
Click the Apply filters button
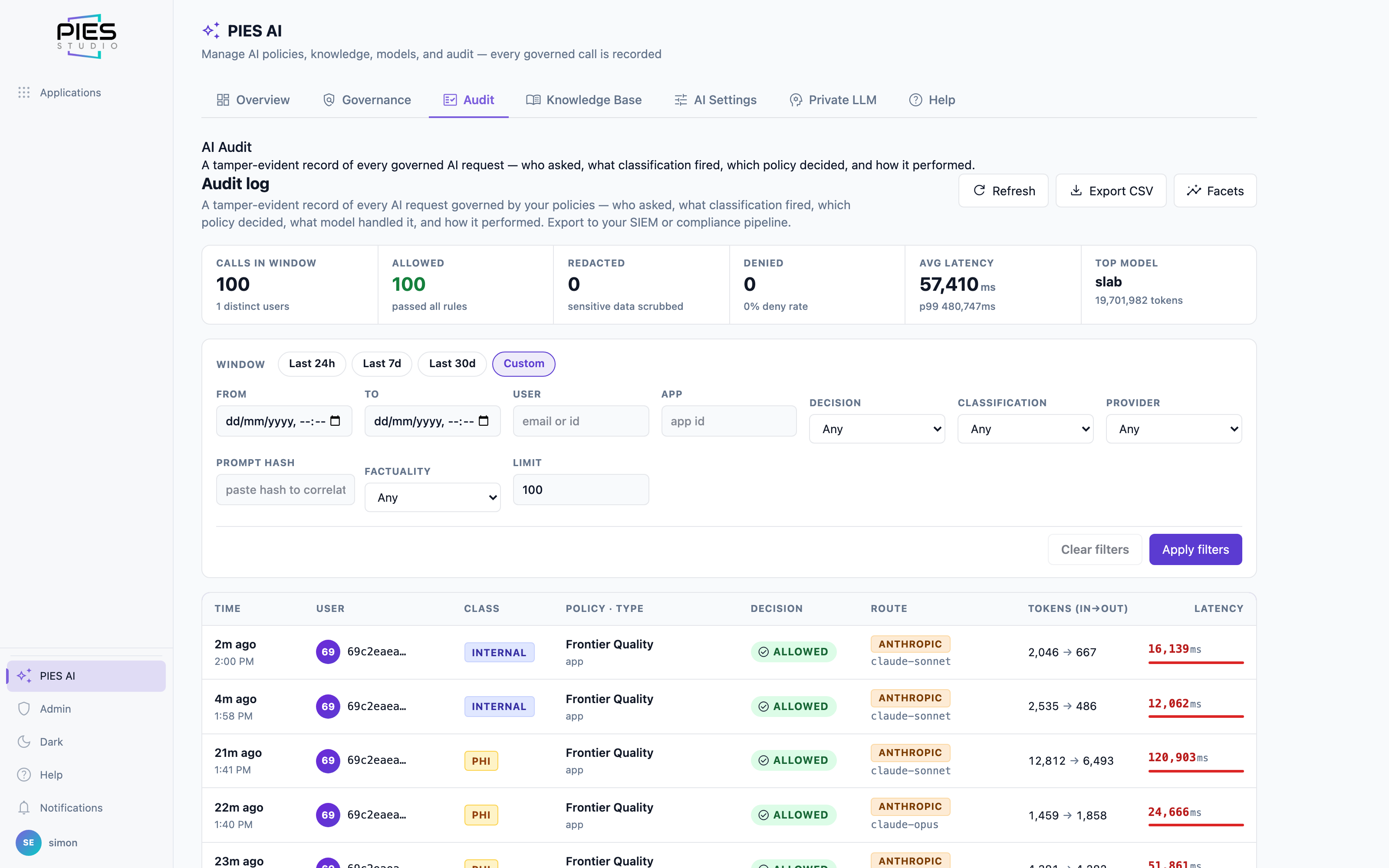(1195, 549)
